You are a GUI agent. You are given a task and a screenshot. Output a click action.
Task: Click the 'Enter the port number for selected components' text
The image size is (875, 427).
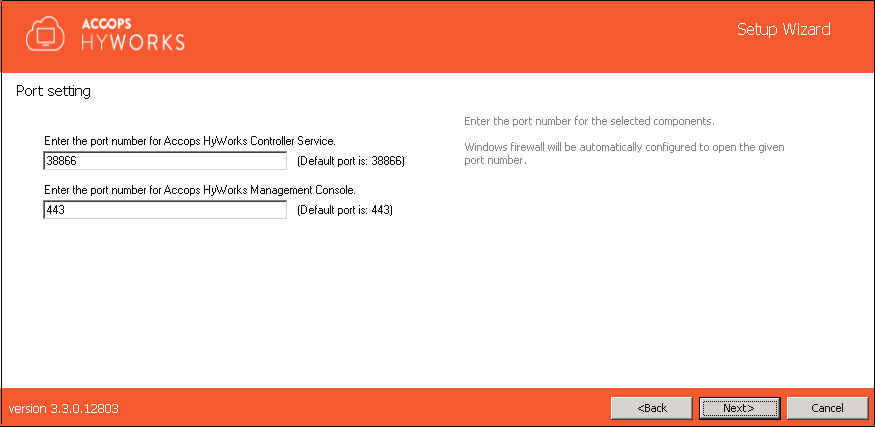point(589,121)
